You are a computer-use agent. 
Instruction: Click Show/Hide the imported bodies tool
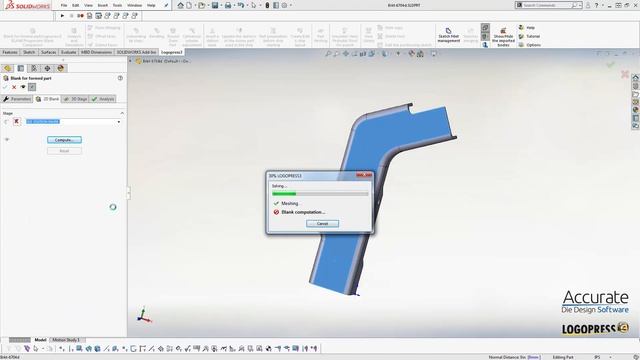[x=503, y=37]
